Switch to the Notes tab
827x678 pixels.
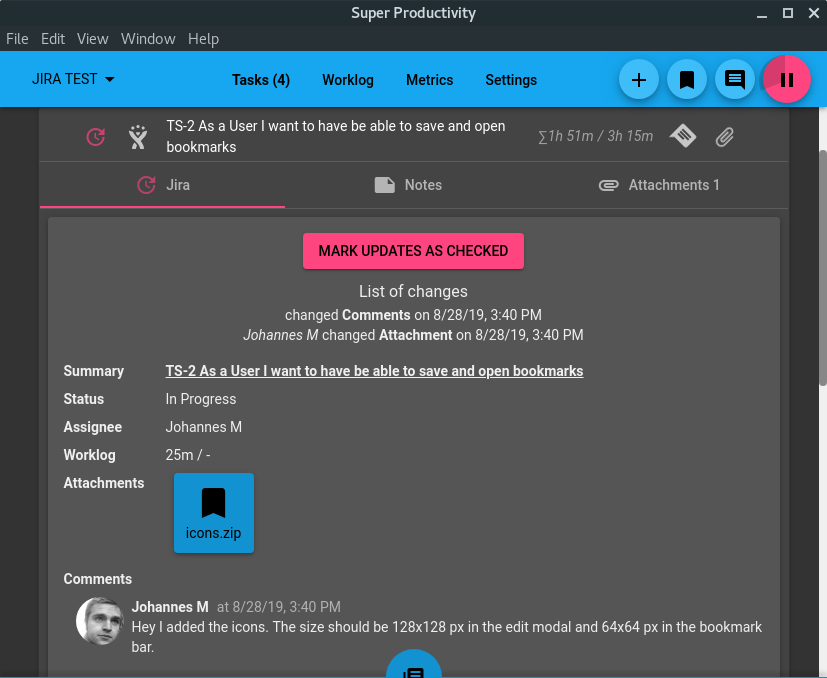click(x=407, y=185)
